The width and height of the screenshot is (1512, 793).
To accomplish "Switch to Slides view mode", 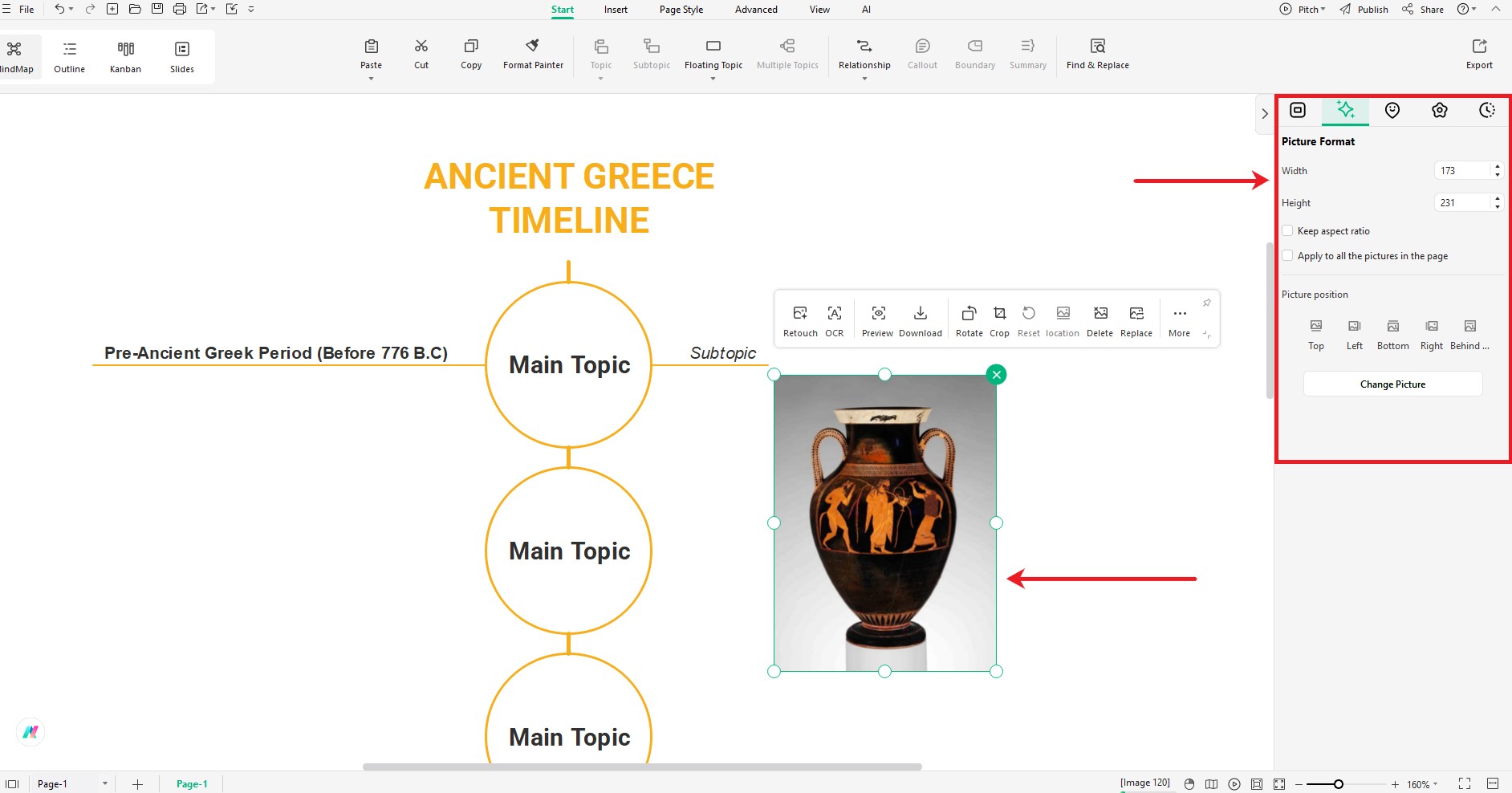I will (x=182, y=57).
